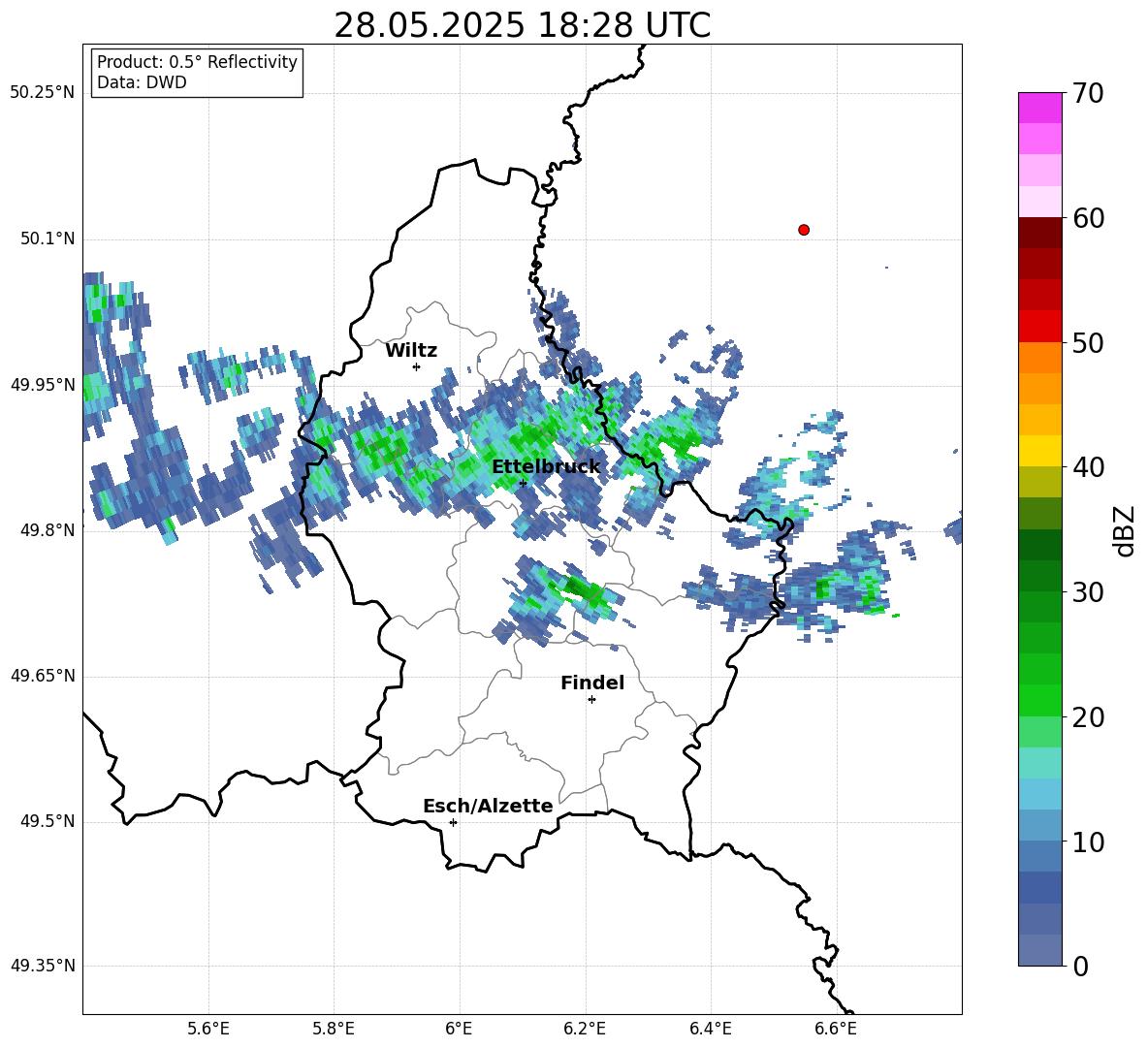Click the Esch/Alzette station cross marker
1148x1048 pixels.
pos(453,822)
